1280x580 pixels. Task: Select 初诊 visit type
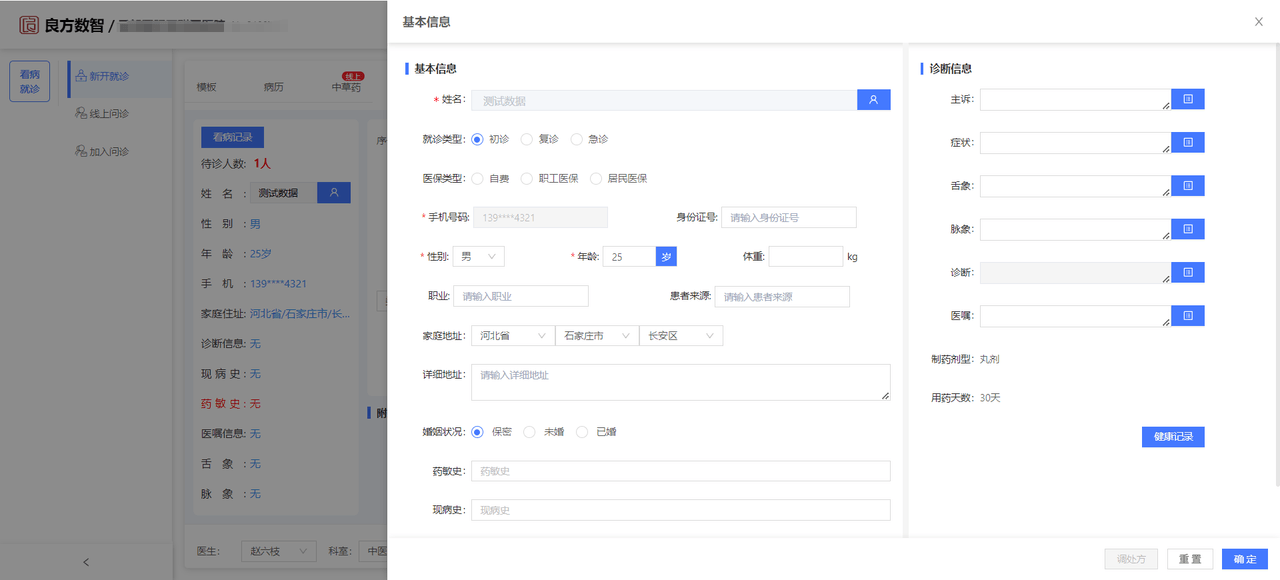tap(477, 139)
